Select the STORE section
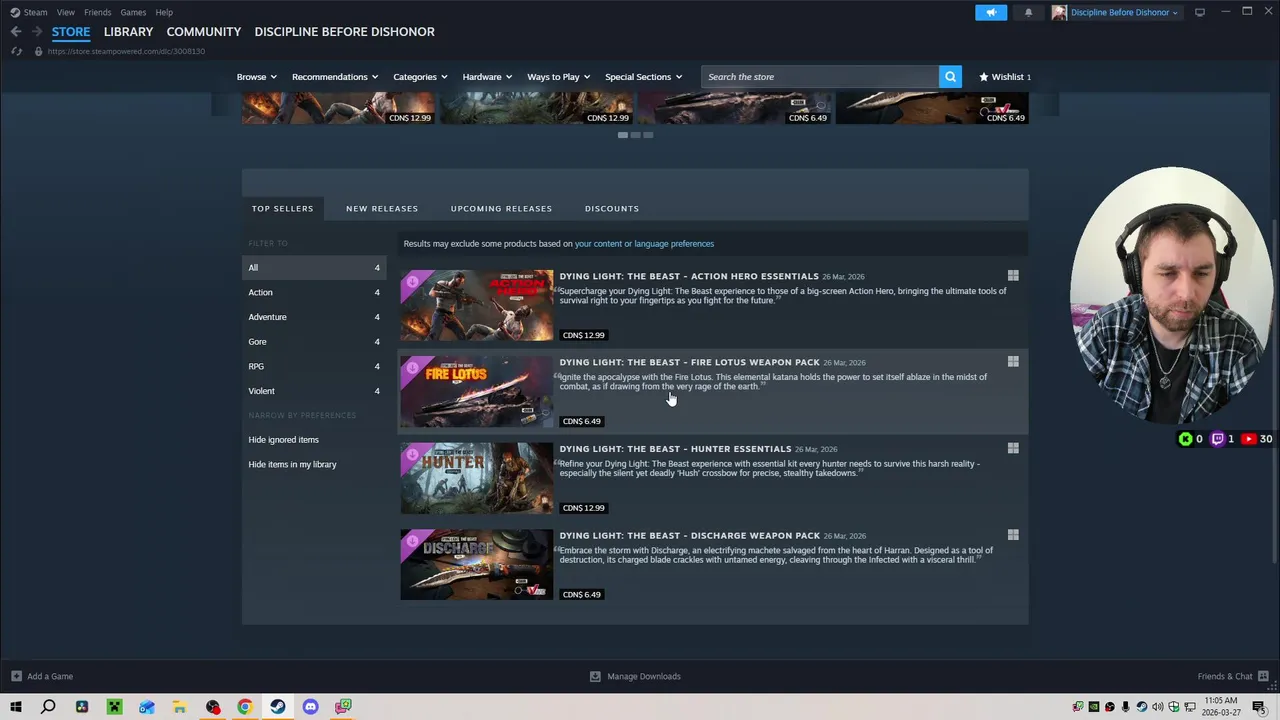Screen dimensions: 1280x720 pos(71,32)
